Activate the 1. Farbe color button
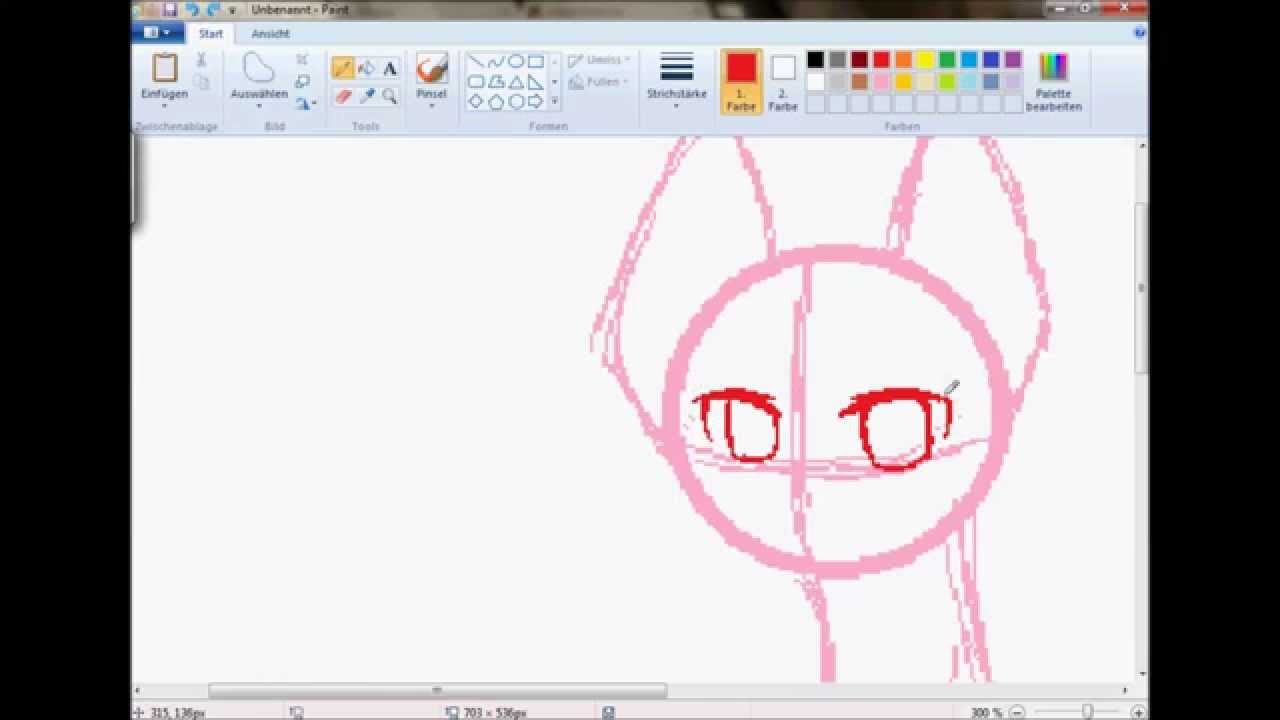The height and width of the screenshot is (720, 1280). pyautogui.click(x=741, y=82)
